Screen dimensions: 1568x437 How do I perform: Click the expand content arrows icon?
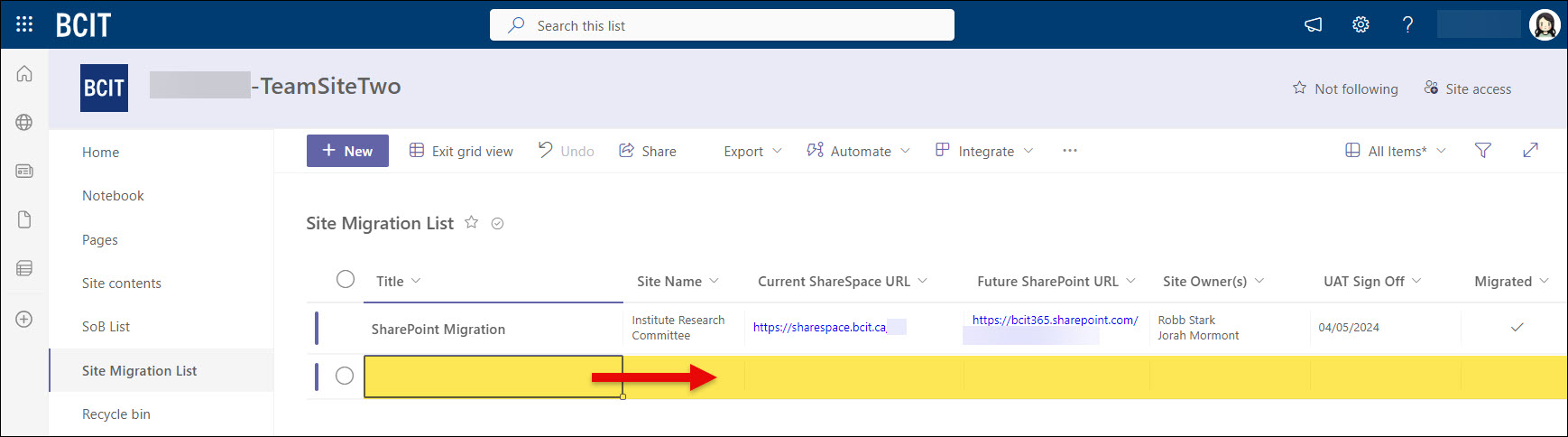coord(1530,151)
